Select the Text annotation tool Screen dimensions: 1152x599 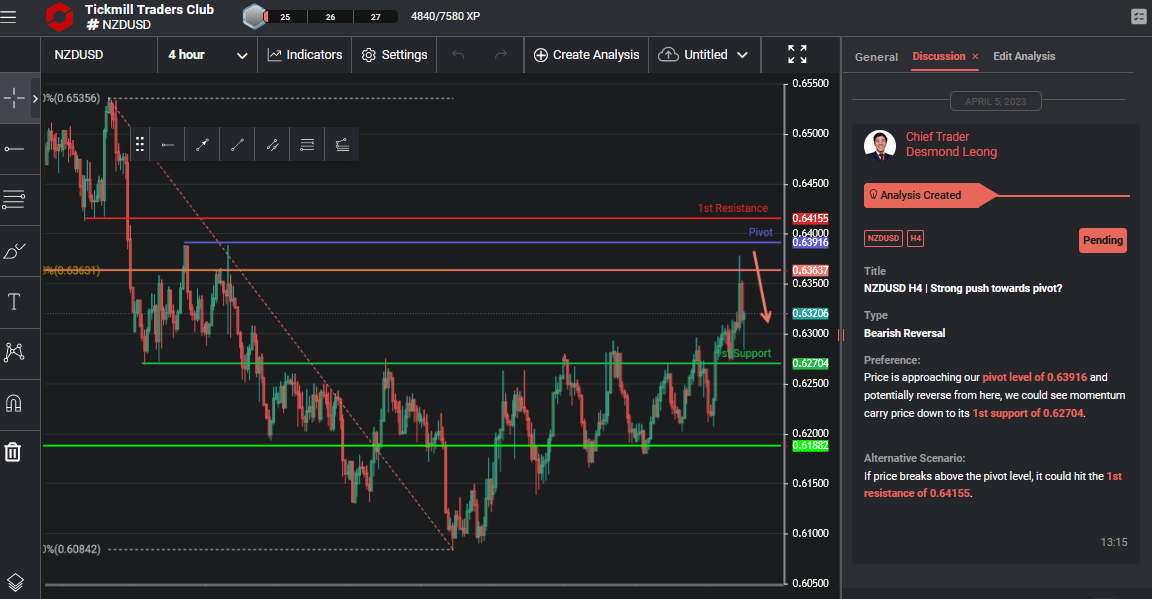[14, 302]
